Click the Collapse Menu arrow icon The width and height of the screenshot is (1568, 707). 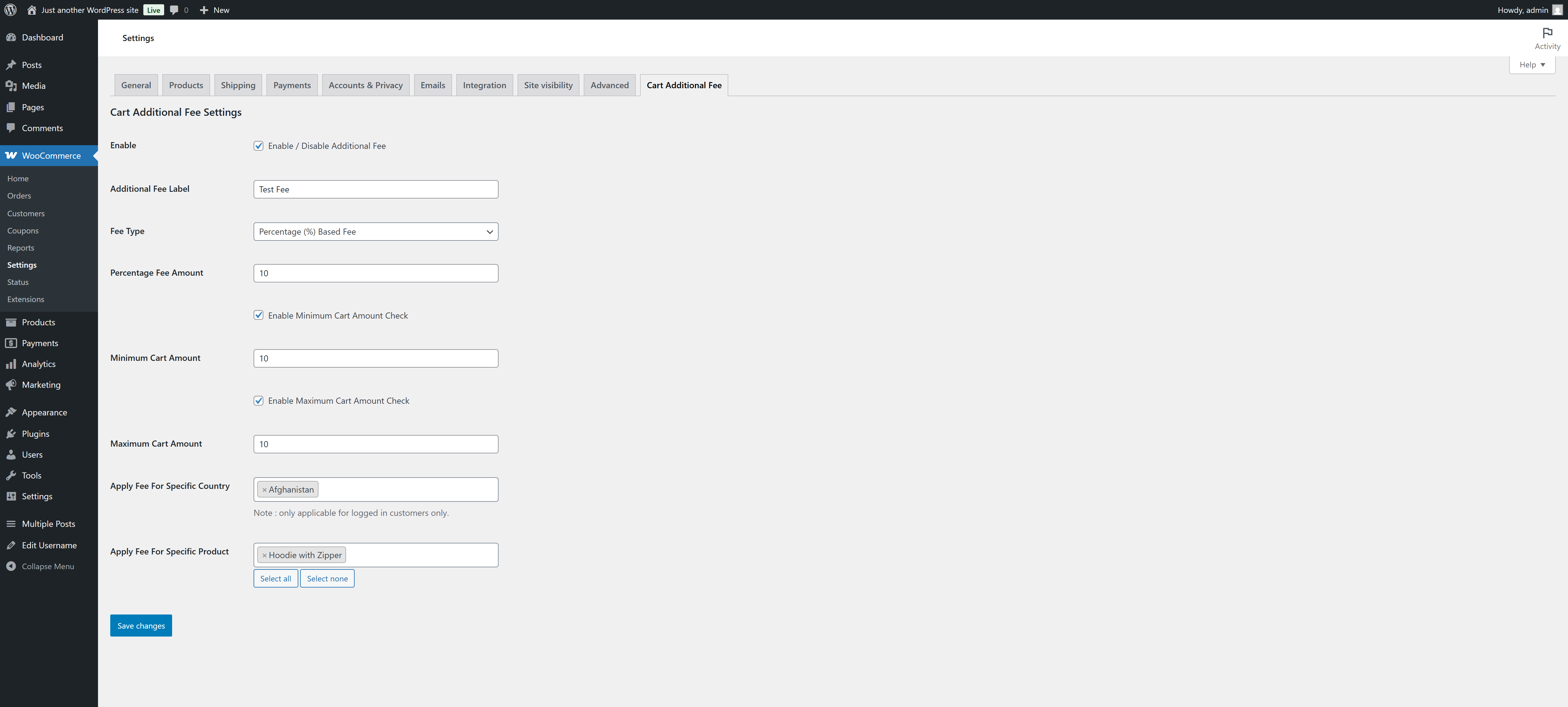coord(11,566)
